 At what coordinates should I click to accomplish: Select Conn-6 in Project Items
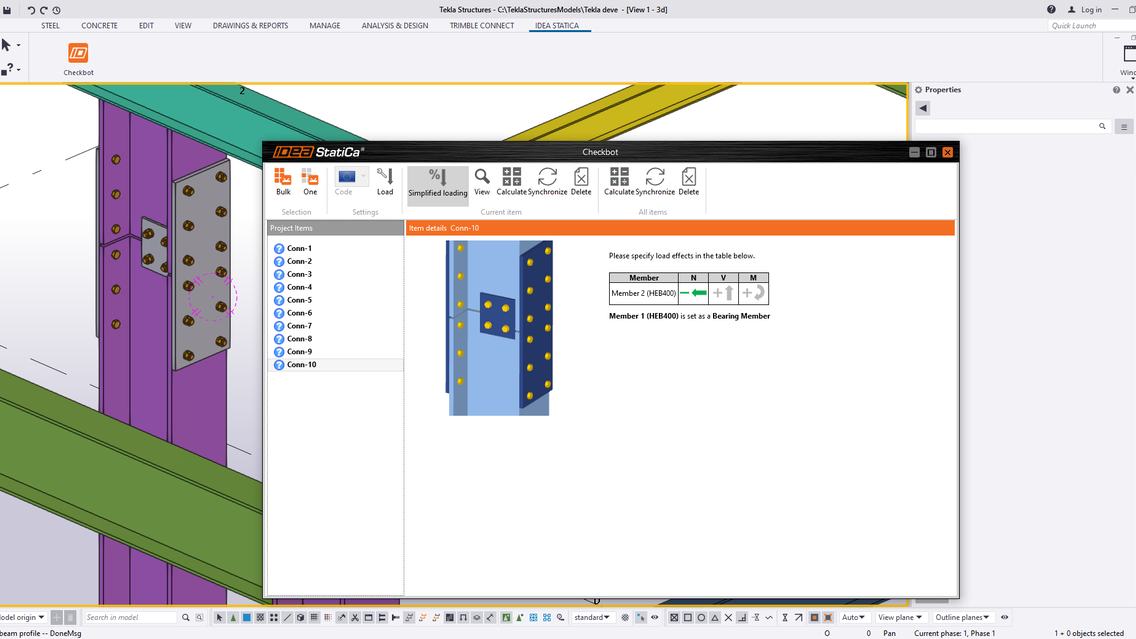[299, 313]
